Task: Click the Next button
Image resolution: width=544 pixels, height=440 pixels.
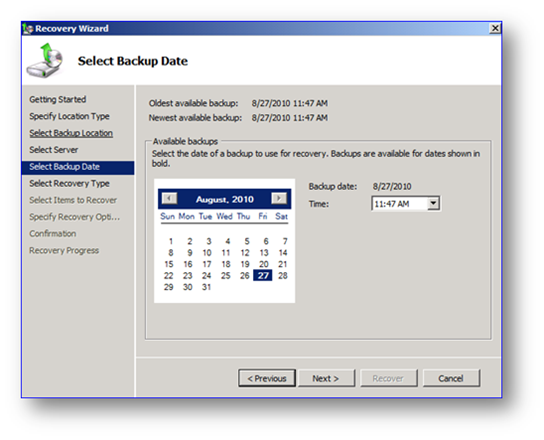Action: 326,378
